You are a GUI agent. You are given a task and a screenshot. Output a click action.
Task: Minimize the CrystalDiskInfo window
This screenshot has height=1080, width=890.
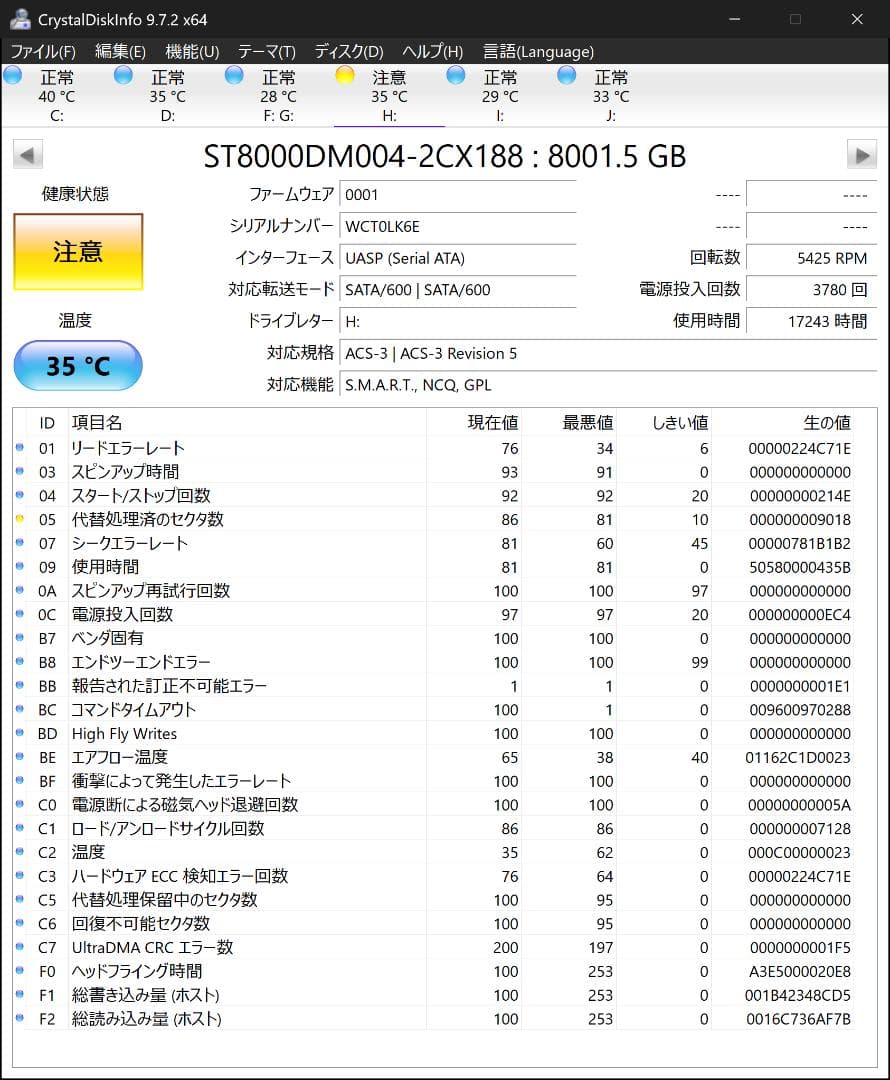coord(735,19)
